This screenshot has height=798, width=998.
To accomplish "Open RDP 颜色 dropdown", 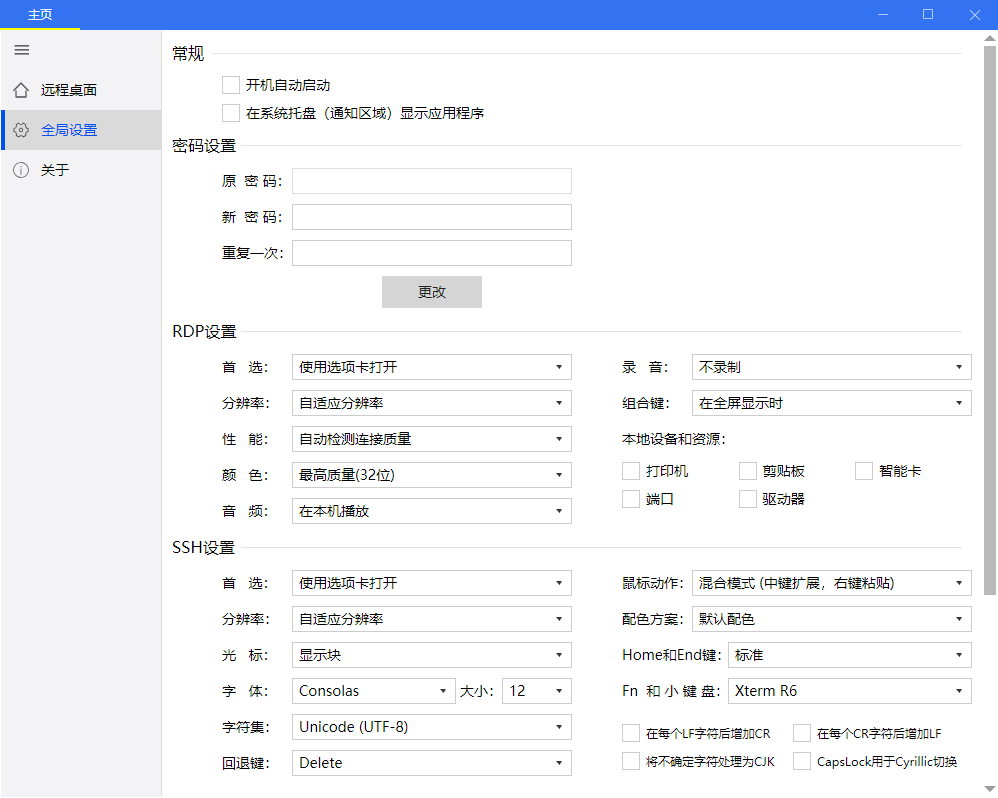I will coord(432,475).
